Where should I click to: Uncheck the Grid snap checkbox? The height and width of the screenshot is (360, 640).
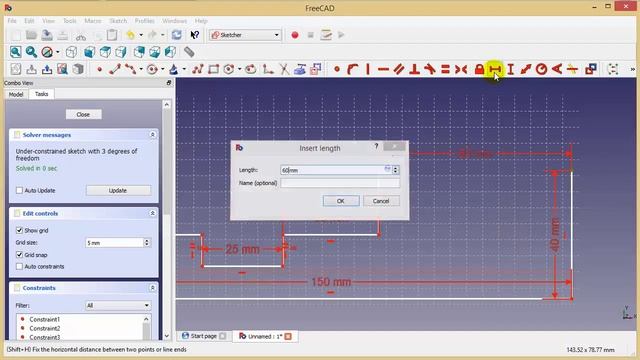(19, 255)
